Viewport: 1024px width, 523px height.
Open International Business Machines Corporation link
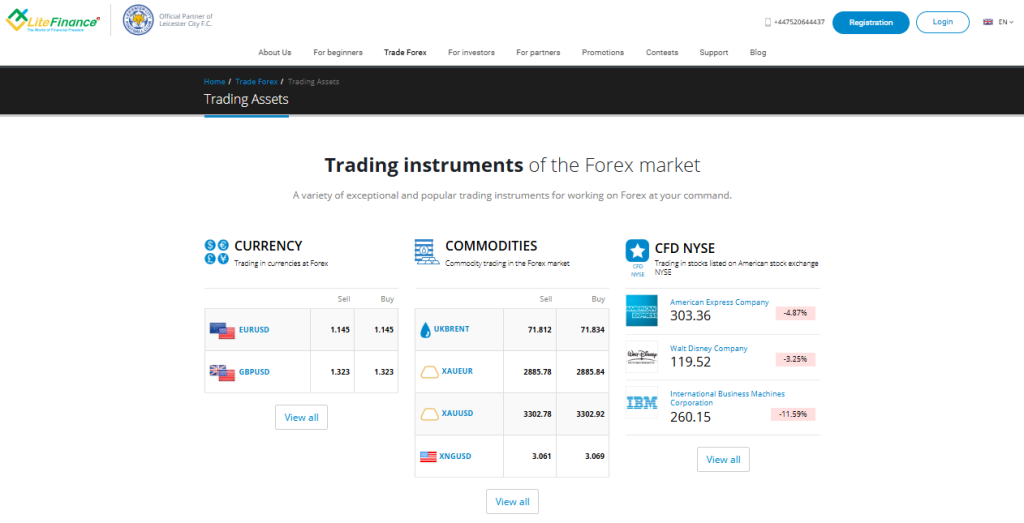pos(728,398)
